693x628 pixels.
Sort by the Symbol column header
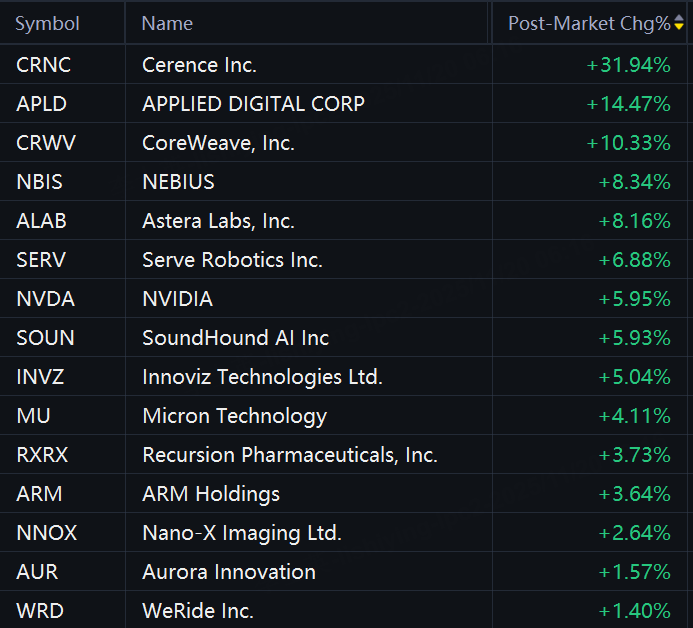coord(48,23)
